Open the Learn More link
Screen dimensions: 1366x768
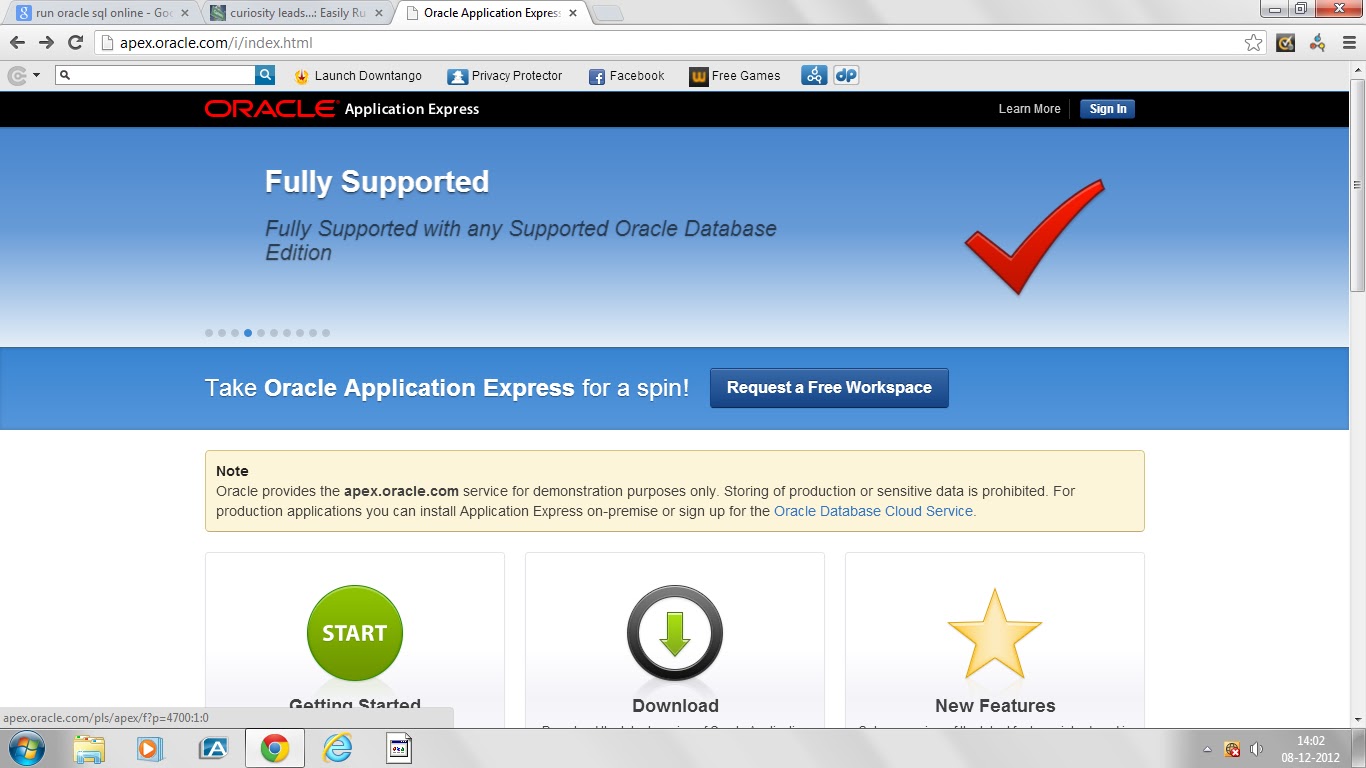1029,109
